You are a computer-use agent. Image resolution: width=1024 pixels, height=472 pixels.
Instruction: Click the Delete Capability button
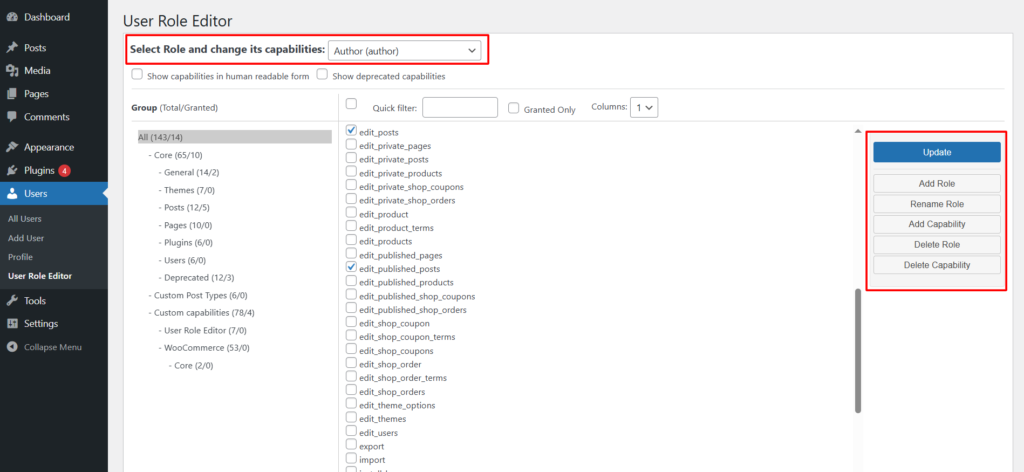pyautogui.click(x=936, y=264)
